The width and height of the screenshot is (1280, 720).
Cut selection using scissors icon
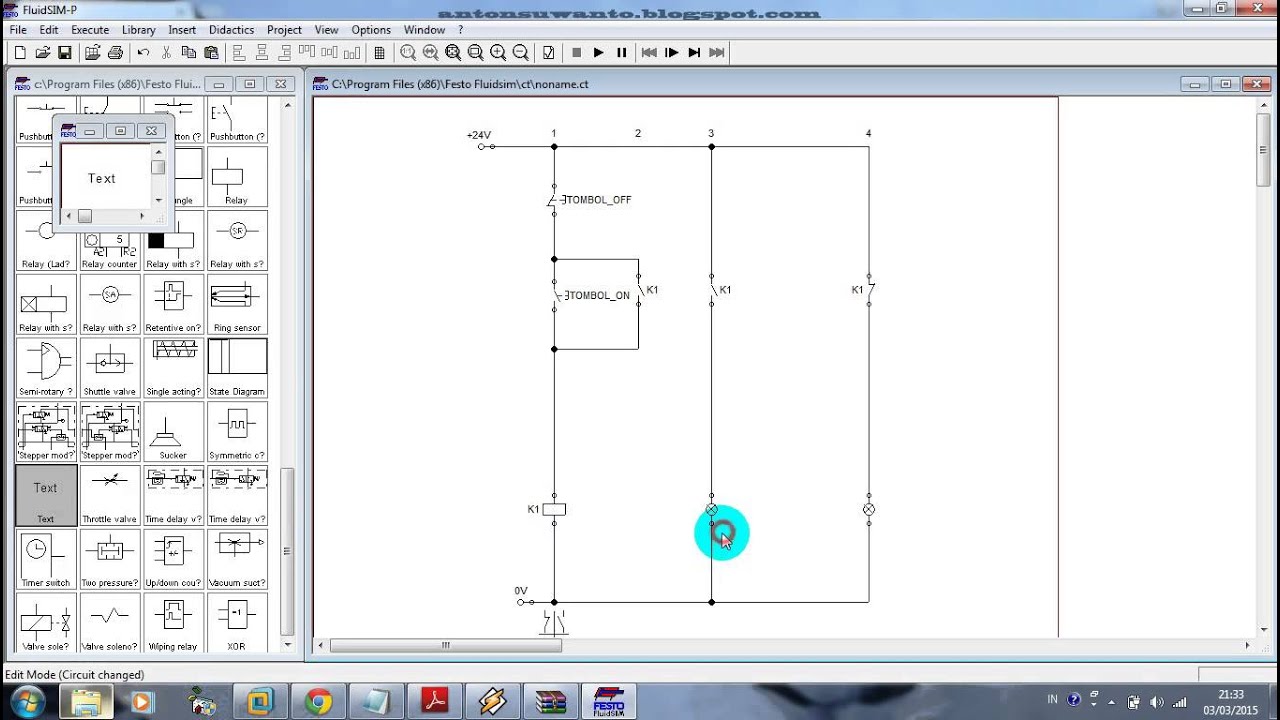click(166, 52)
